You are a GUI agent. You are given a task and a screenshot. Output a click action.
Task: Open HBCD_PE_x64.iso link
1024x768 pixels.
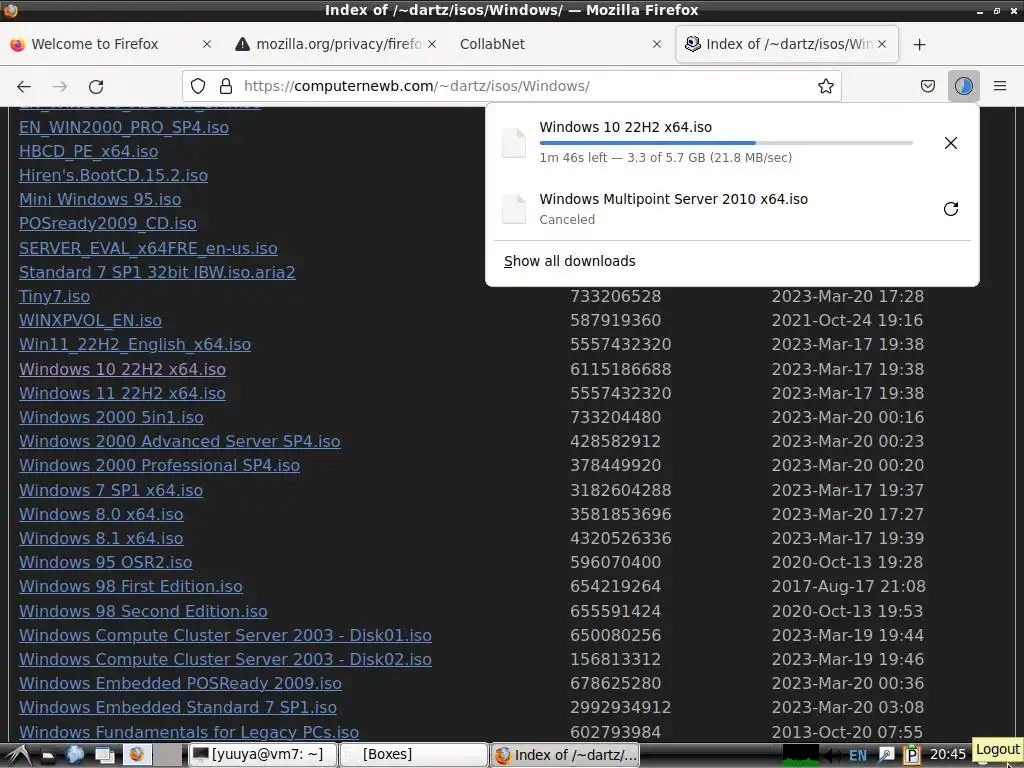click(x=88, y=152)
